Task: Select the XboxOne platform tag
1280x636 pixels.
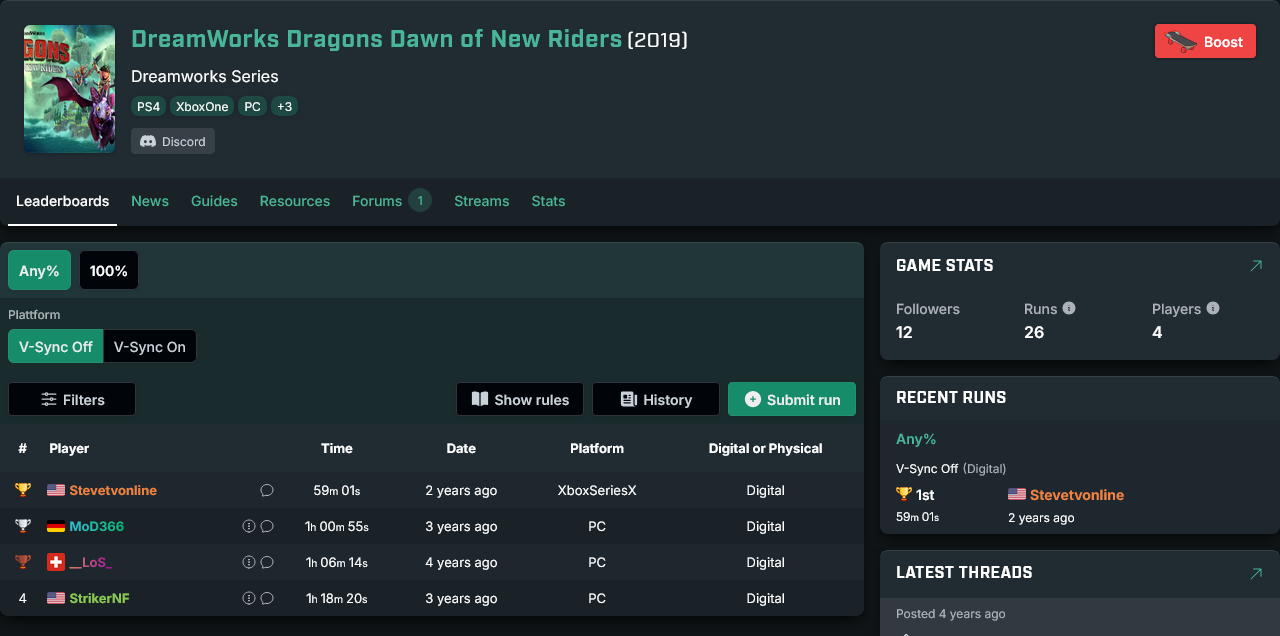Action: coord(202,106)
